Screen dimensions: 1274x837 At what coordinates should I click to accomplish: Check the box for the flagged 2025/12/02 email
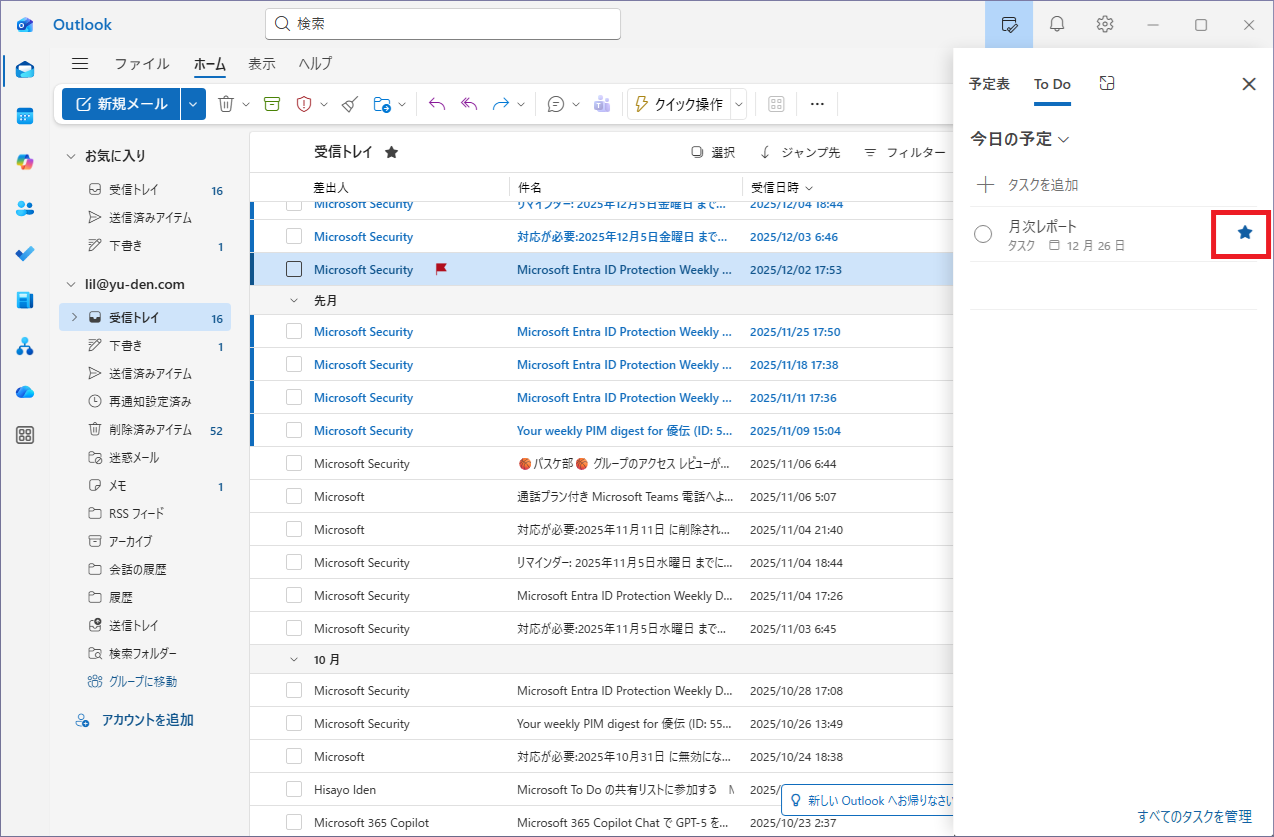point(294,269)
